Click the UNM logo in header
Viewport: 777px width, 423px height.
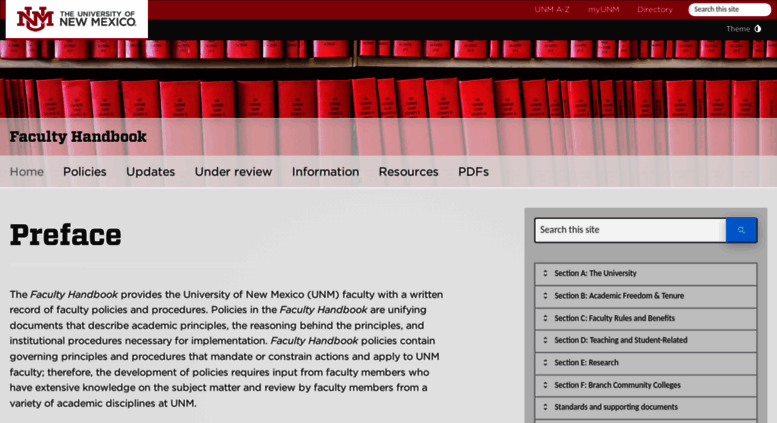(77, 19)
